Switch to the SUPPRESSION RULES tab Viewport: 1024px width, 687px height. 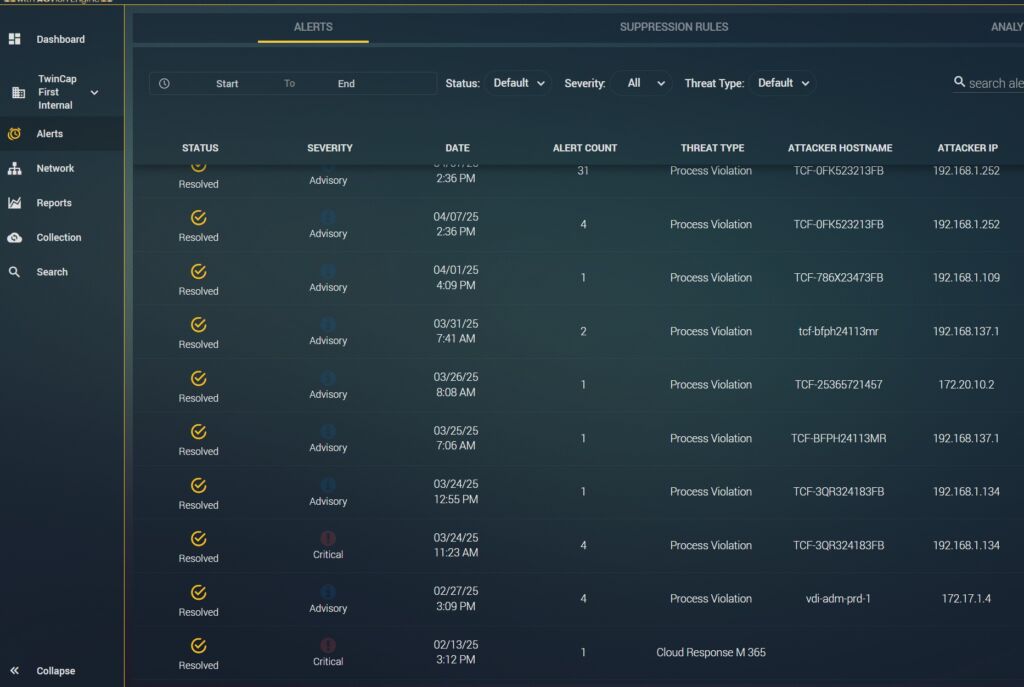point(673,27)
